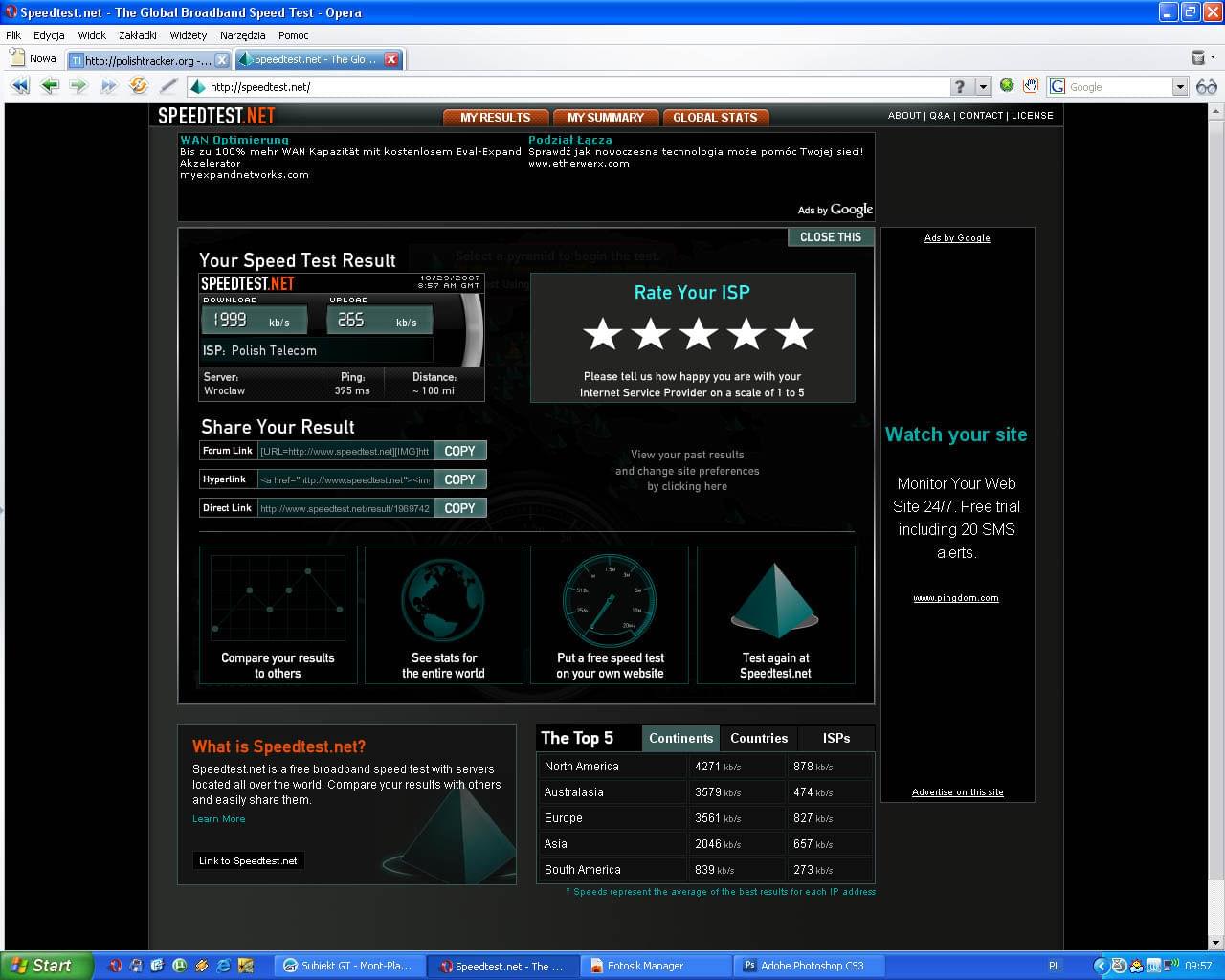Click the glasses icon right of the search box
The height and width of the screenshot is (980, 1225).
1206,86
